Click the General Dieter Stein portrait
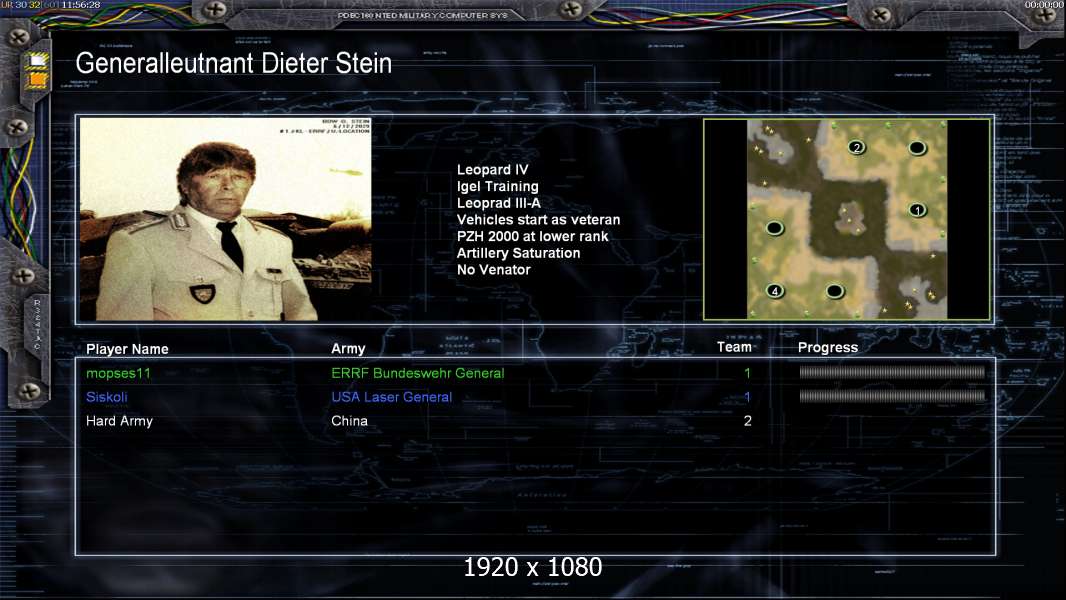Viewport: 1066px width, 600px height. pos(226,219)
